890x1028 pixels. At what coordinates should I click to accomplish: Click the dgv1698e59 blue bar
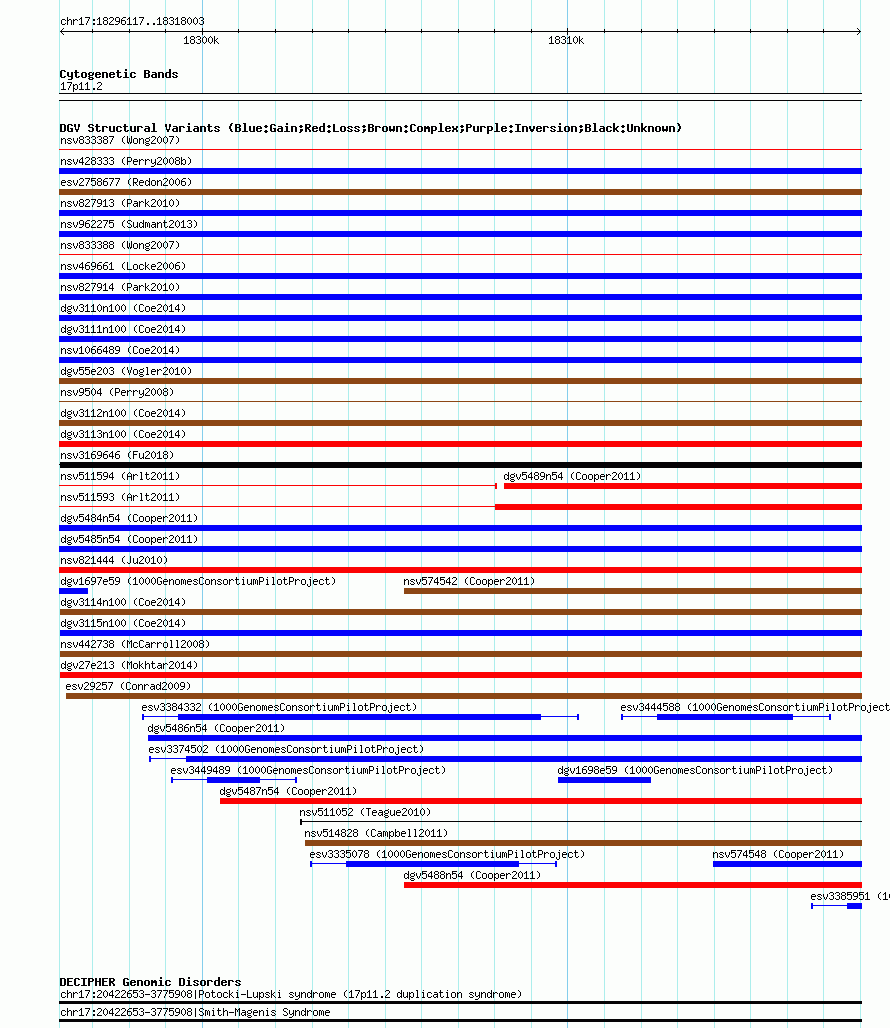604,780
